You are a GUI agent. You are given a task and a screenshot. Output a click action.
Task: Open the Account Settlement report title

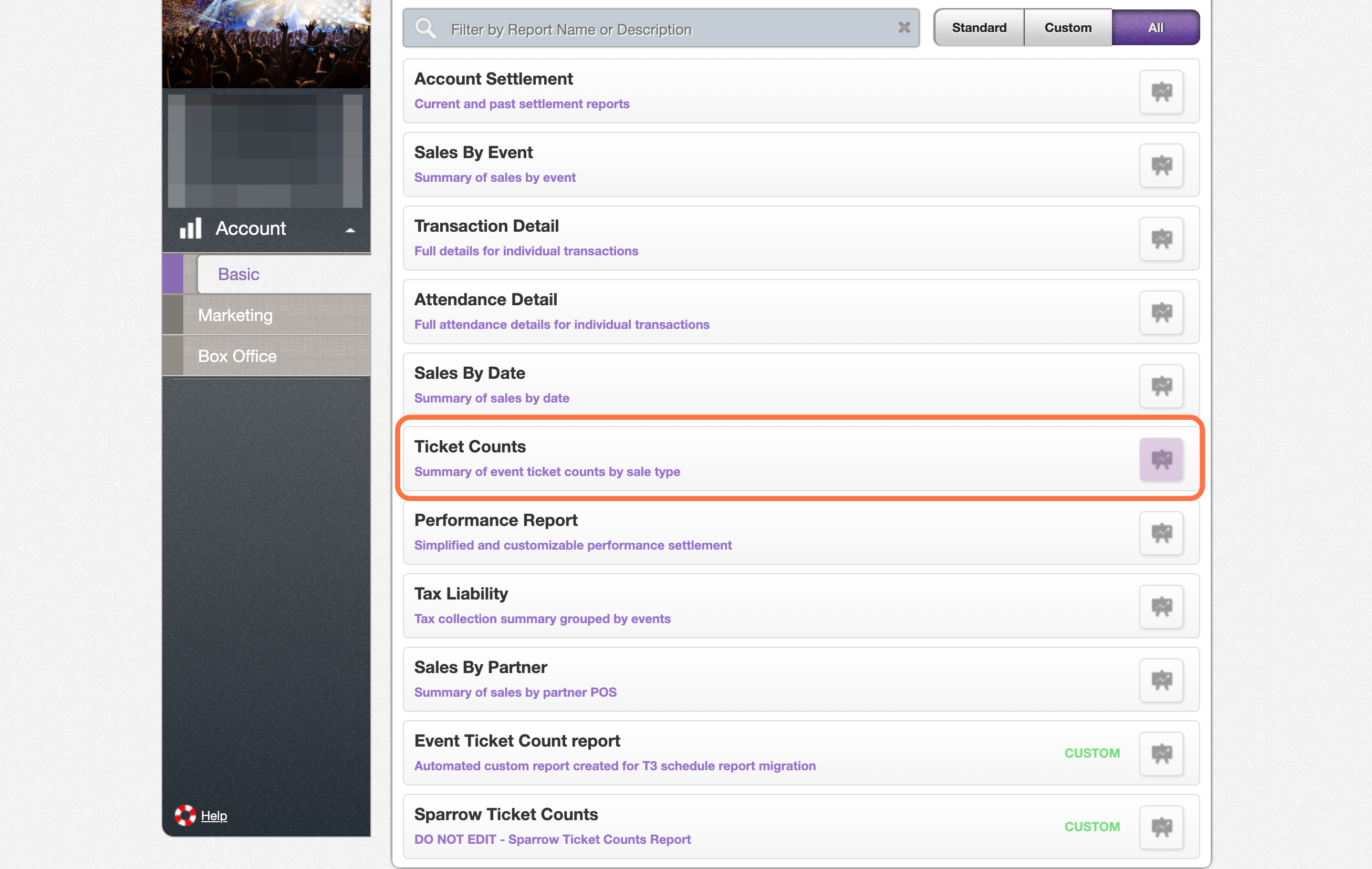coord(493,79)
